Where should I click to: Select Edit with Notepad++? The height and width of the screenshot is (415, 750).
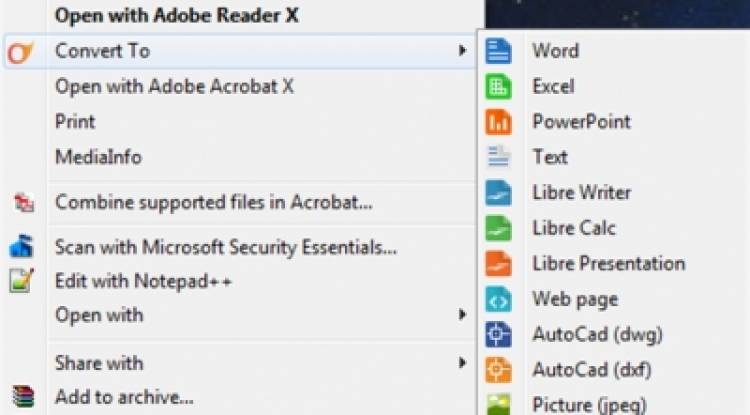pos(143,281)
